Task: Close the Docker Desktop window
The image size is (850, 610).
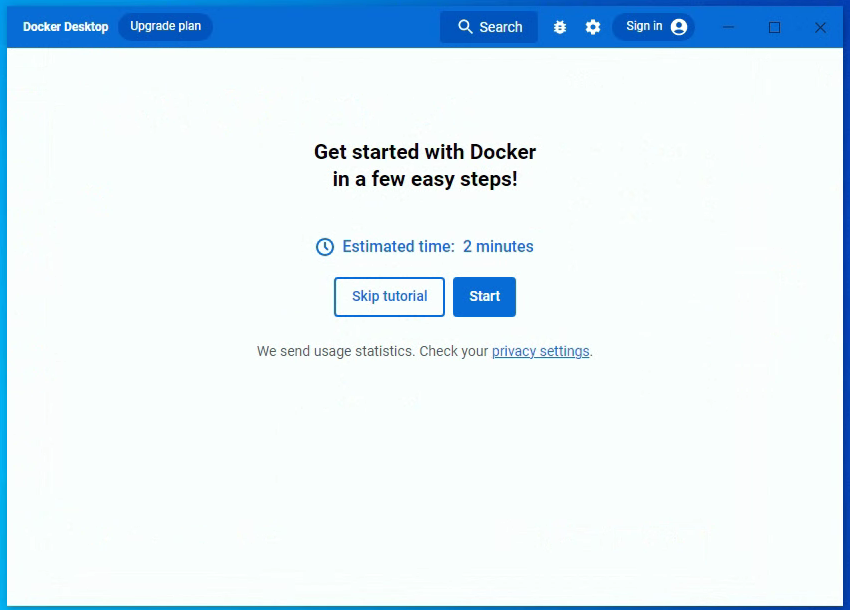Action: 820,27
